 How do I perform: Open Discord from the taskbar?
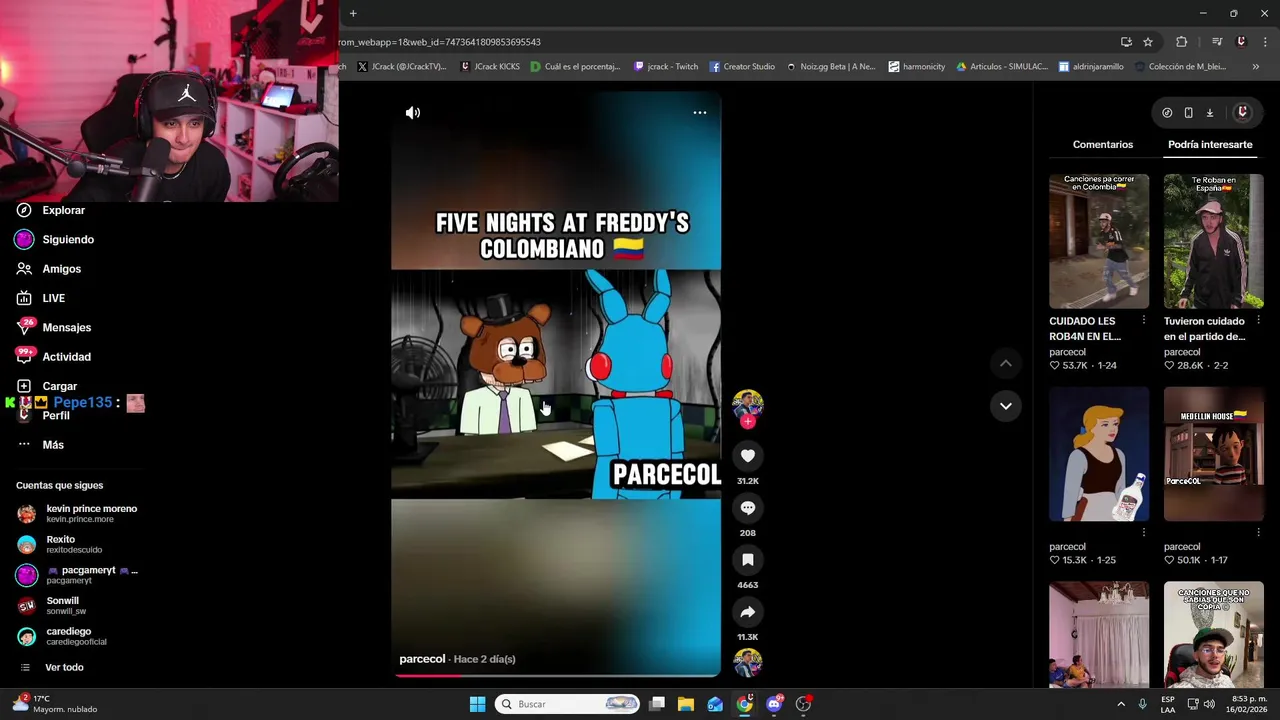tap(774, 704)
